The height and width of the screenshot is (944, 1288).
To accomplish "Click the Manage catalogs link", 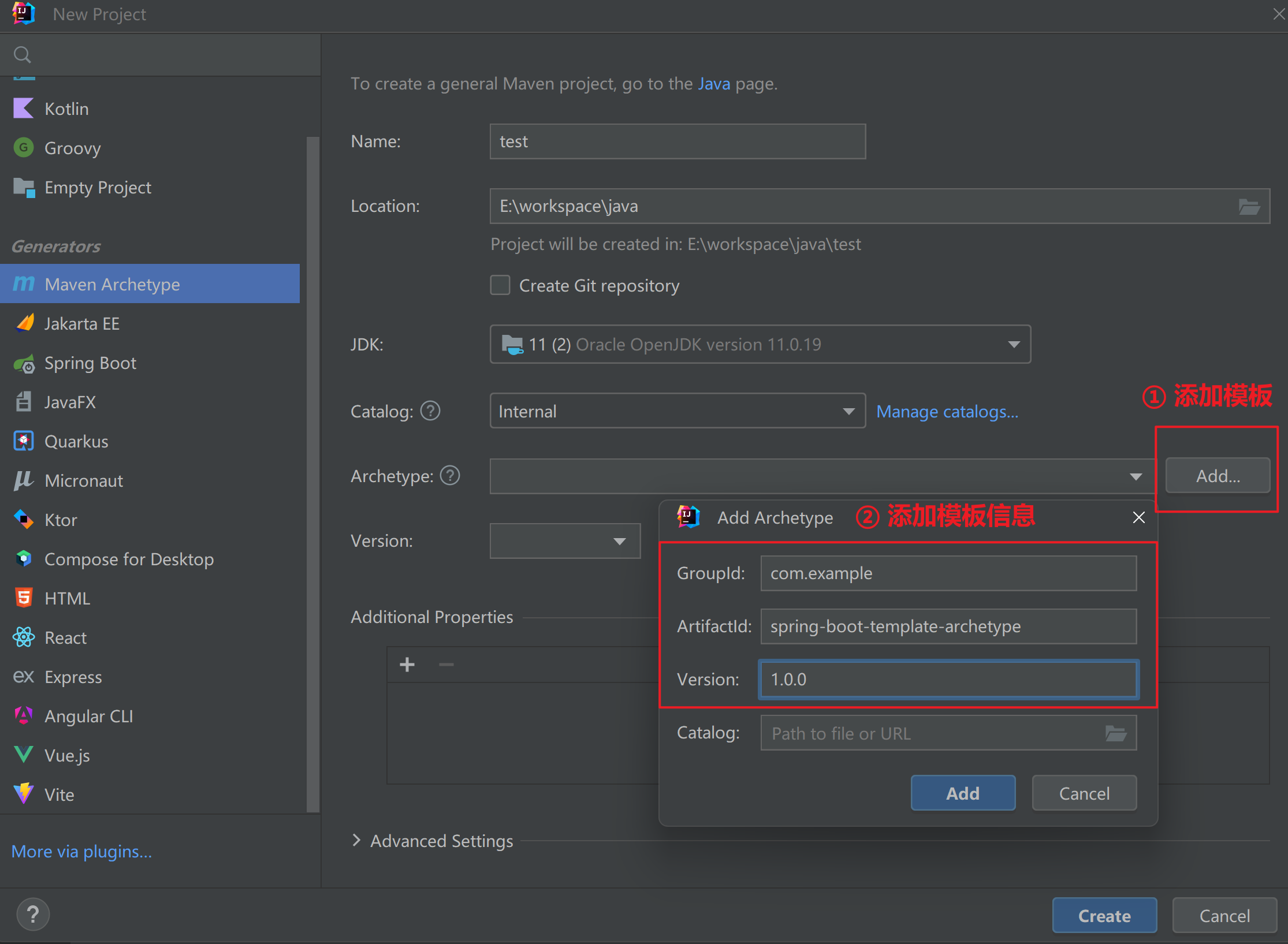I will (x=947, y=412).
